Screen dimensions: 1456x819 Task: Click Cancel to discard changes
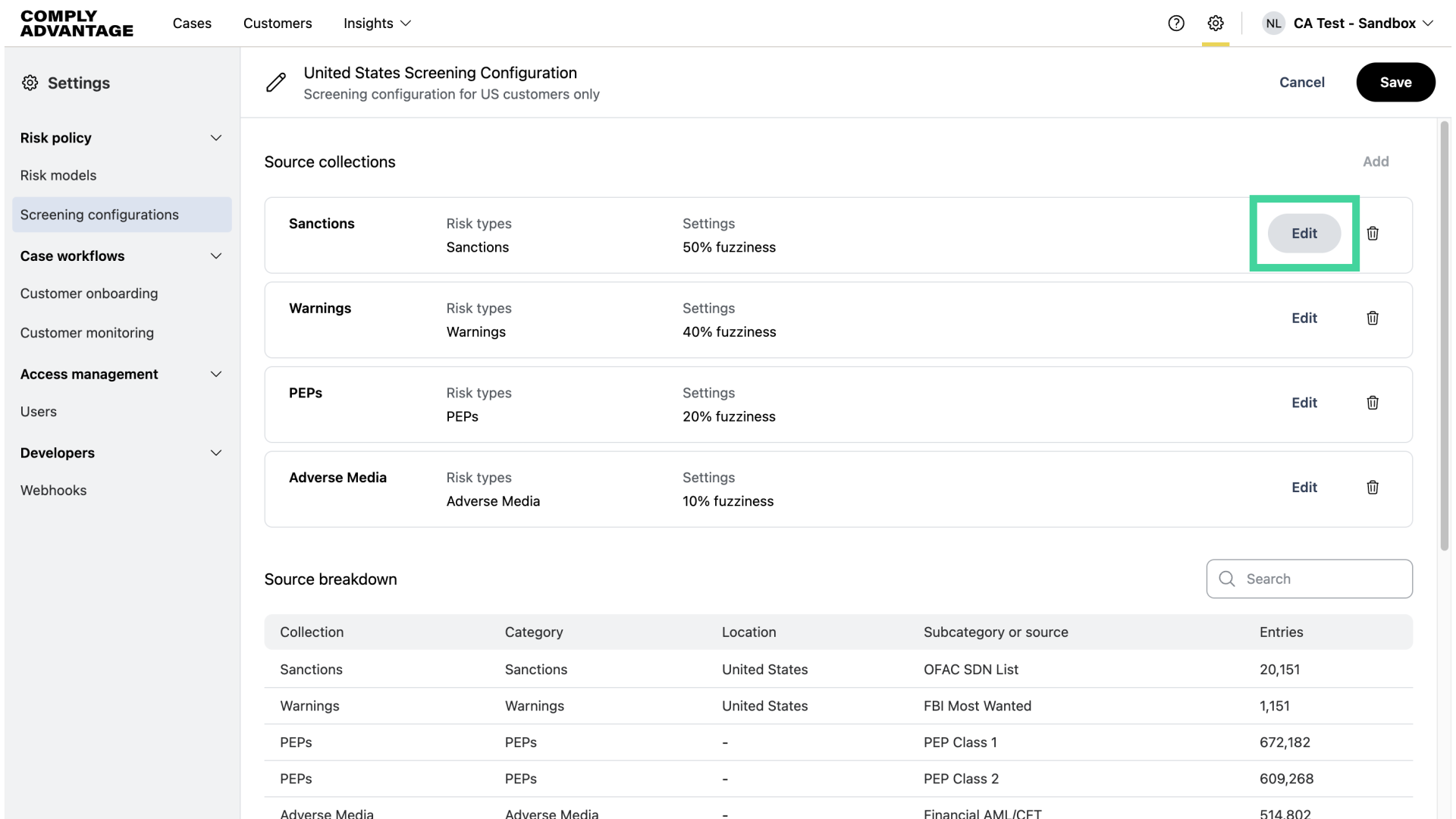pos(1301,82)
